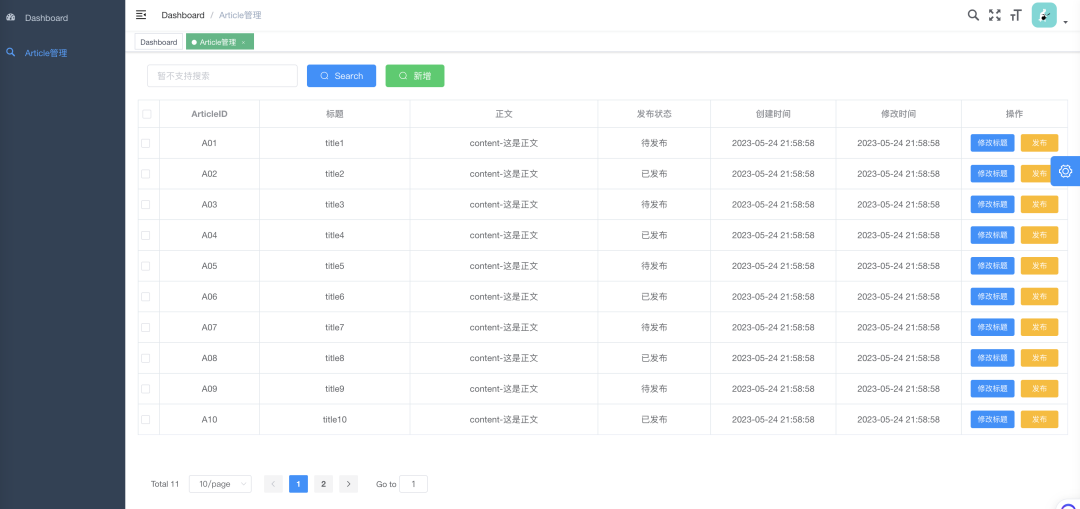This screenshot has width=1080, height=509.
Task: Tick the checkbox for article A05
Action: point(146,266)
